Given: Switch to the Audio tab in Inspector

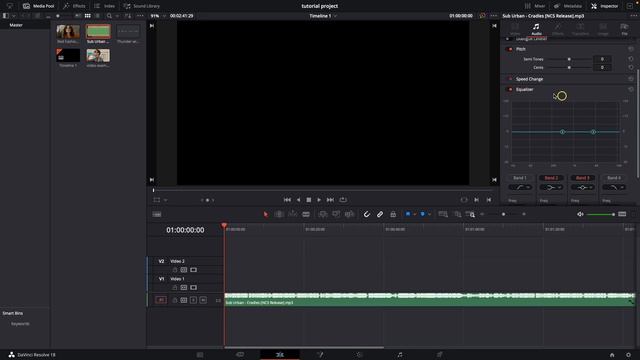Looking at the screenshot, I should click(x=536, y=29).
